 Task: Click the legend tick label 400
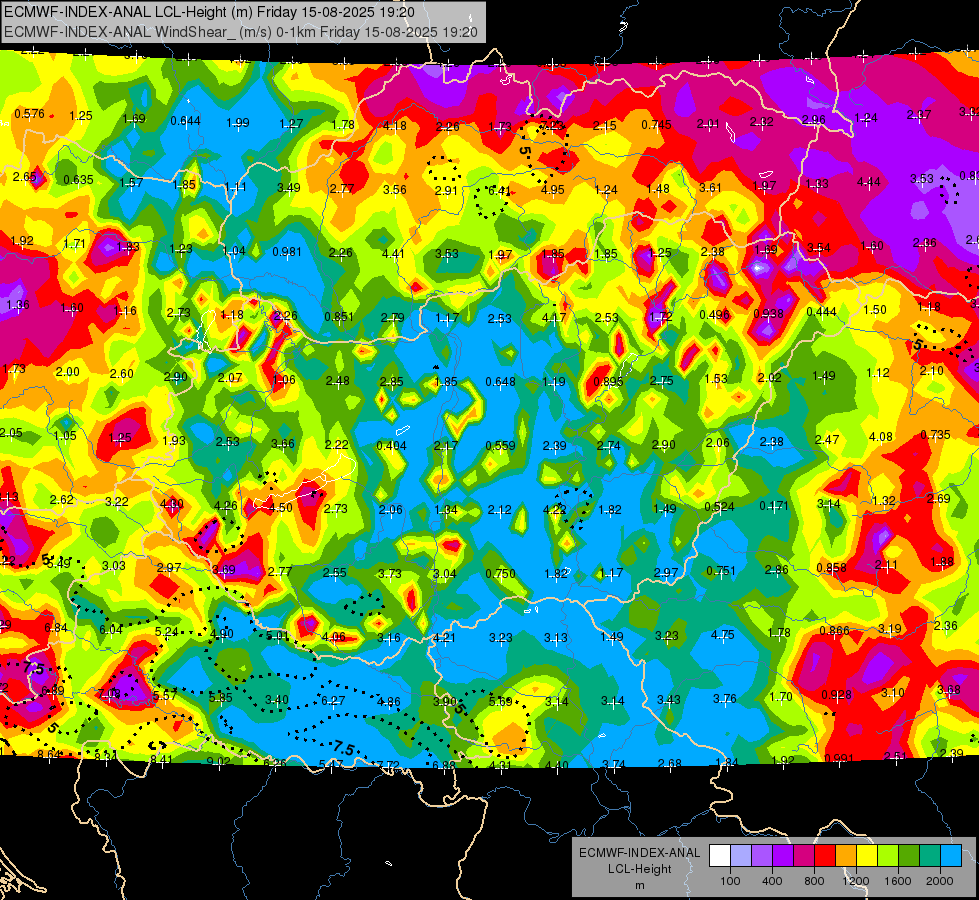click(x=772, y=881)
